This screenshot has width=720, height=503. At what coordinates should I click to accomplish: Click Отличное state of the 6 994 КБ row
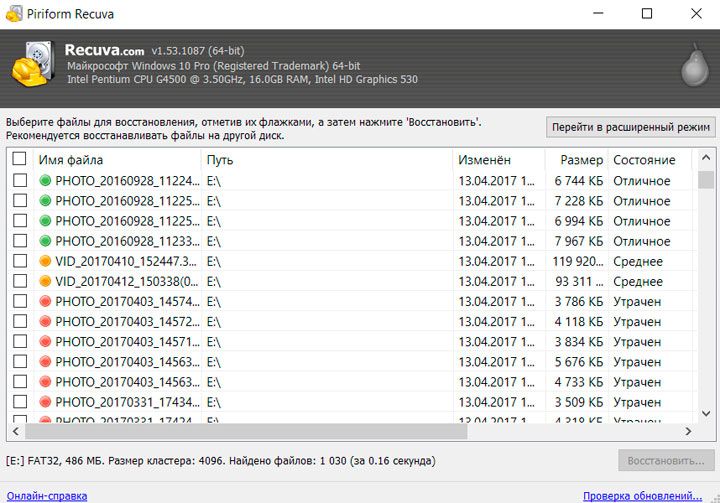click(641, 221)
